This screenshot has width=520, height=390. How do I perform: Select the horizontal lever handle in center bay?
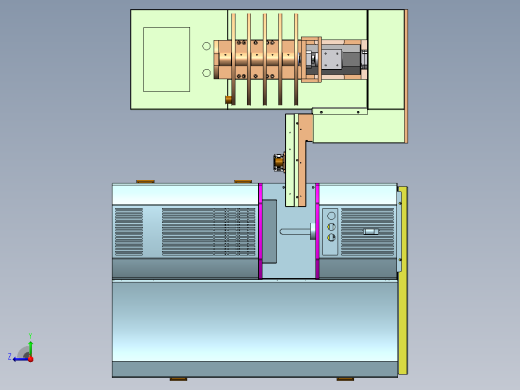297,231
